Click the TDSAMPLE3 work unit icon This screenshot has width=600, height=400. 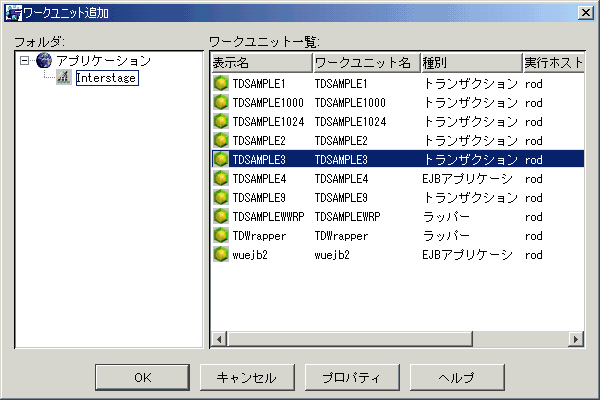point(221,159)
